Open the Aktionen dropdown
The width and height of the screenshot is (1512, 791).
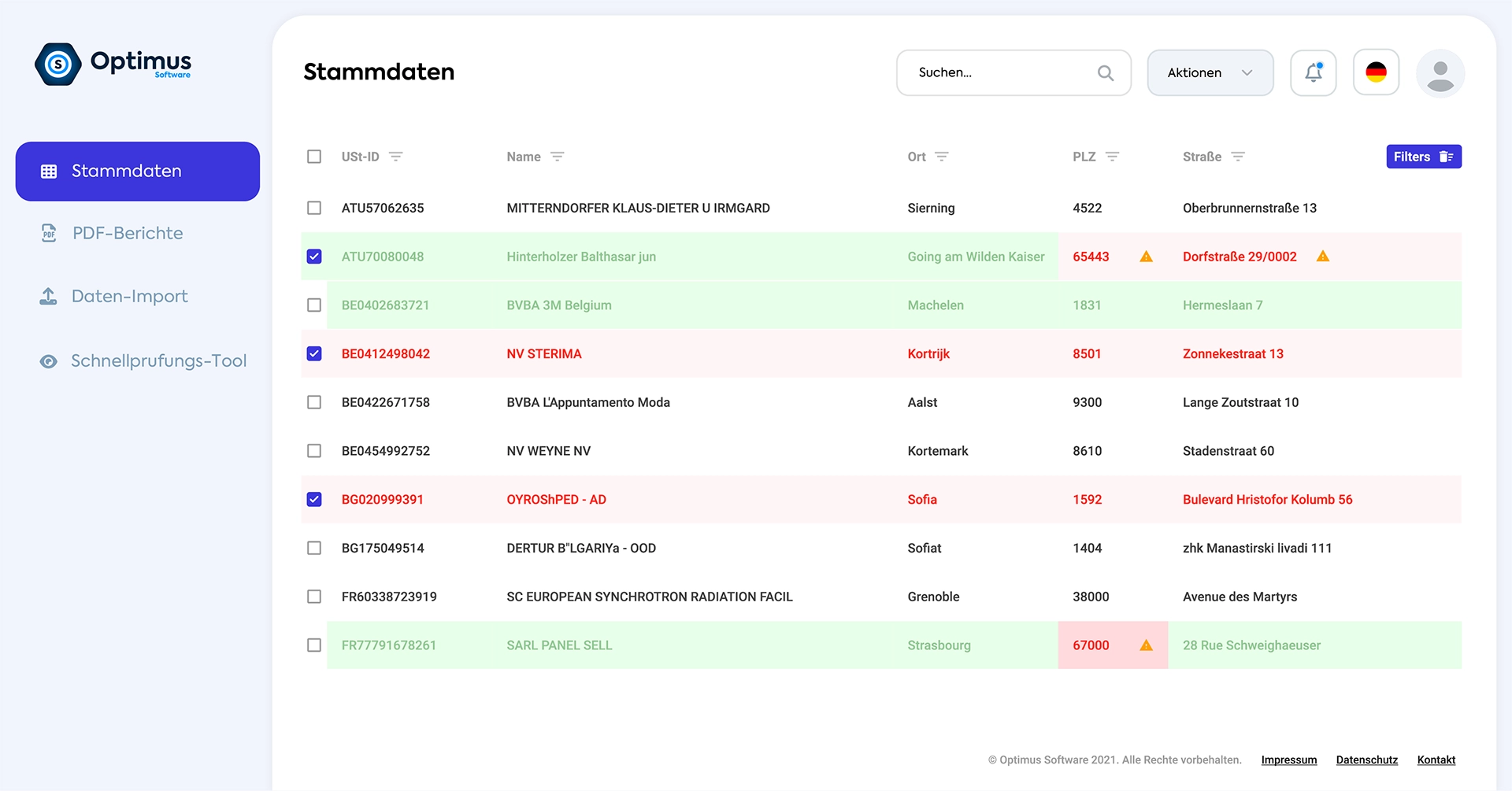(1210, 72)
